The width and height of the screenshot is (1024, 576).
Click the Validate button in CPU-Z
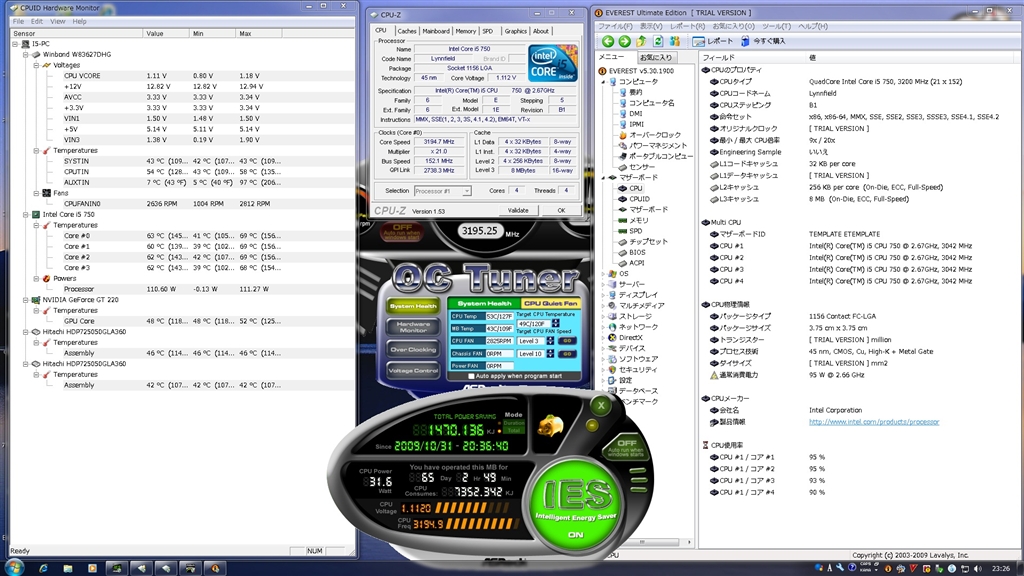(518, 210)
